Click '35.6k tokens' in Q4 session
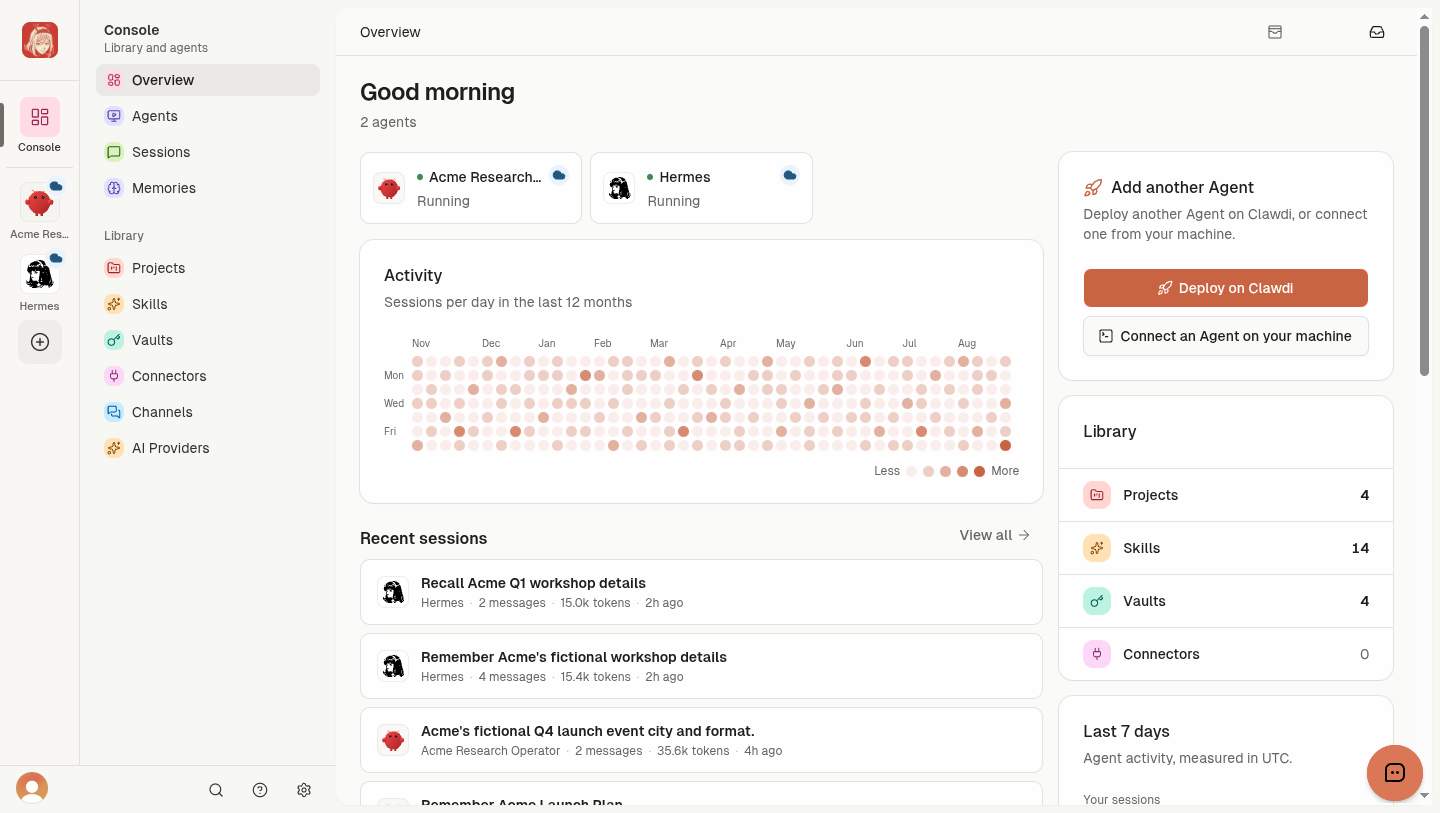 pyautogui.click(x=693, y=751)
